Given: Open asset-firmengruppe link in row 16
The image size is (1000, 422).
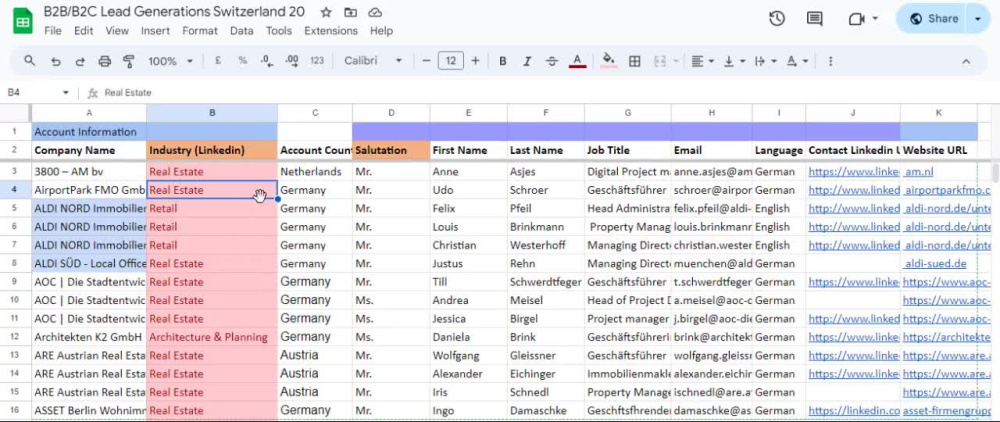Looking at the screenshot, I should [948, 411].
